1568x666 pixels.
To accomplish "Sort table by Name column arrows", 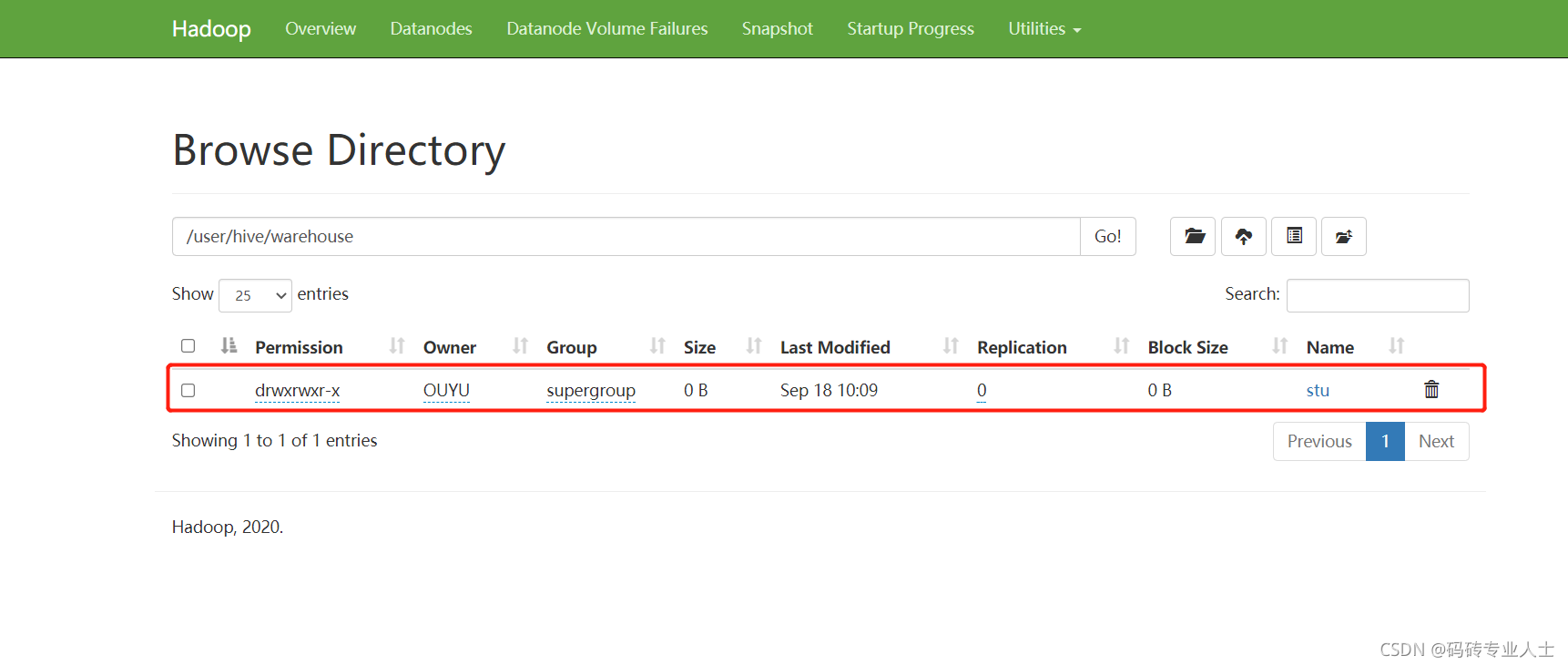I will point(1397,346).
